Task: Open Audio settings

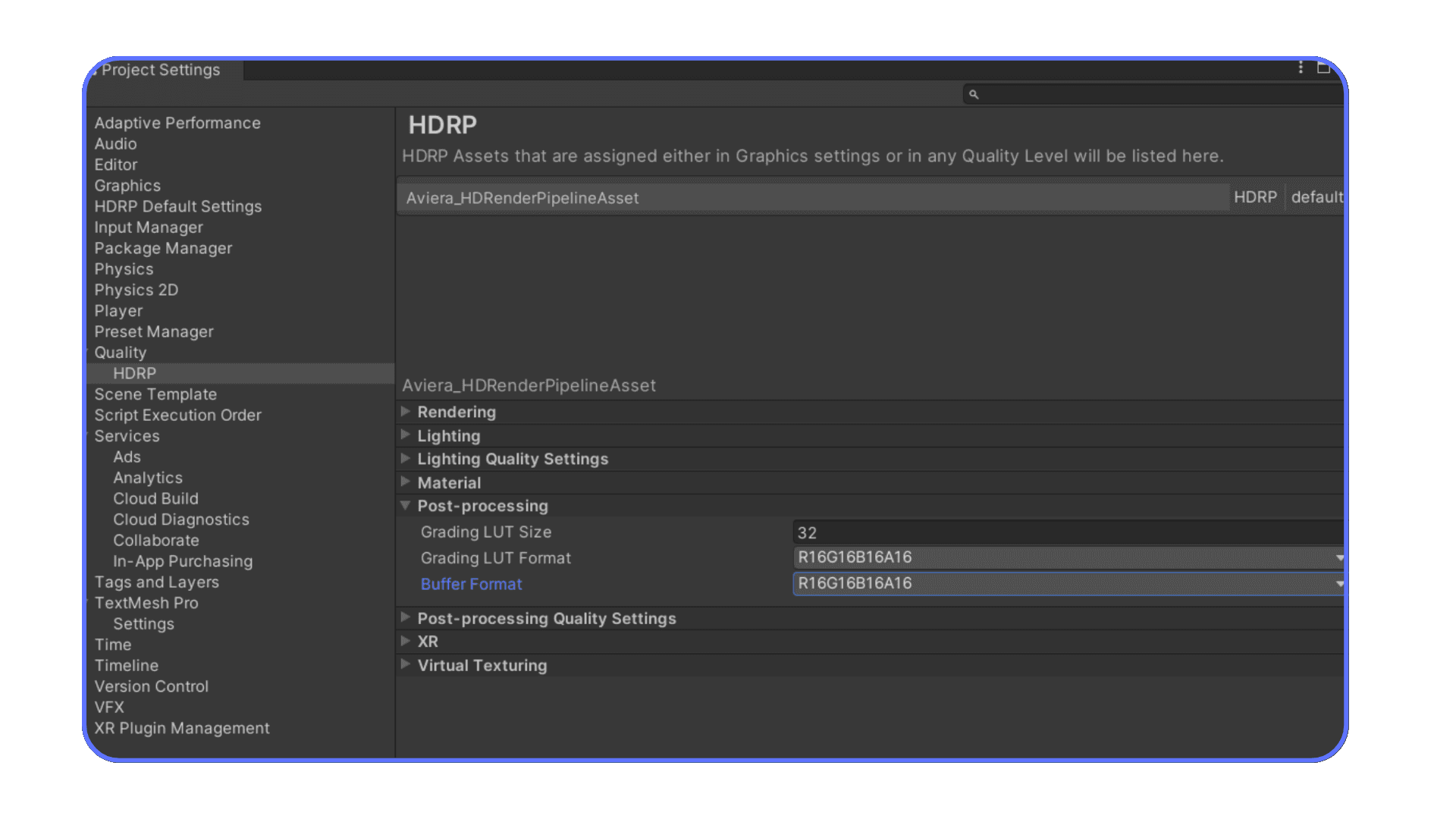Action: coord(115,144)
